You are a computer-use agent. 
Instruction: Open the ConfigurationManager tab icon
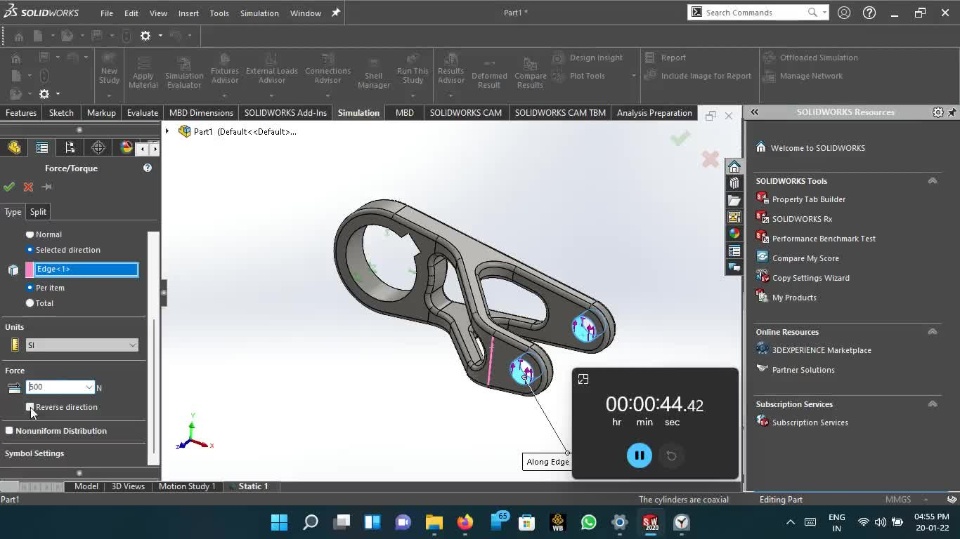click(x=70, y=148)
